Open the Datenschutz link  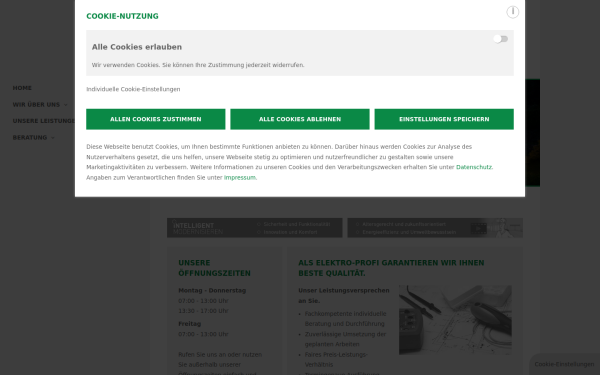474,167
